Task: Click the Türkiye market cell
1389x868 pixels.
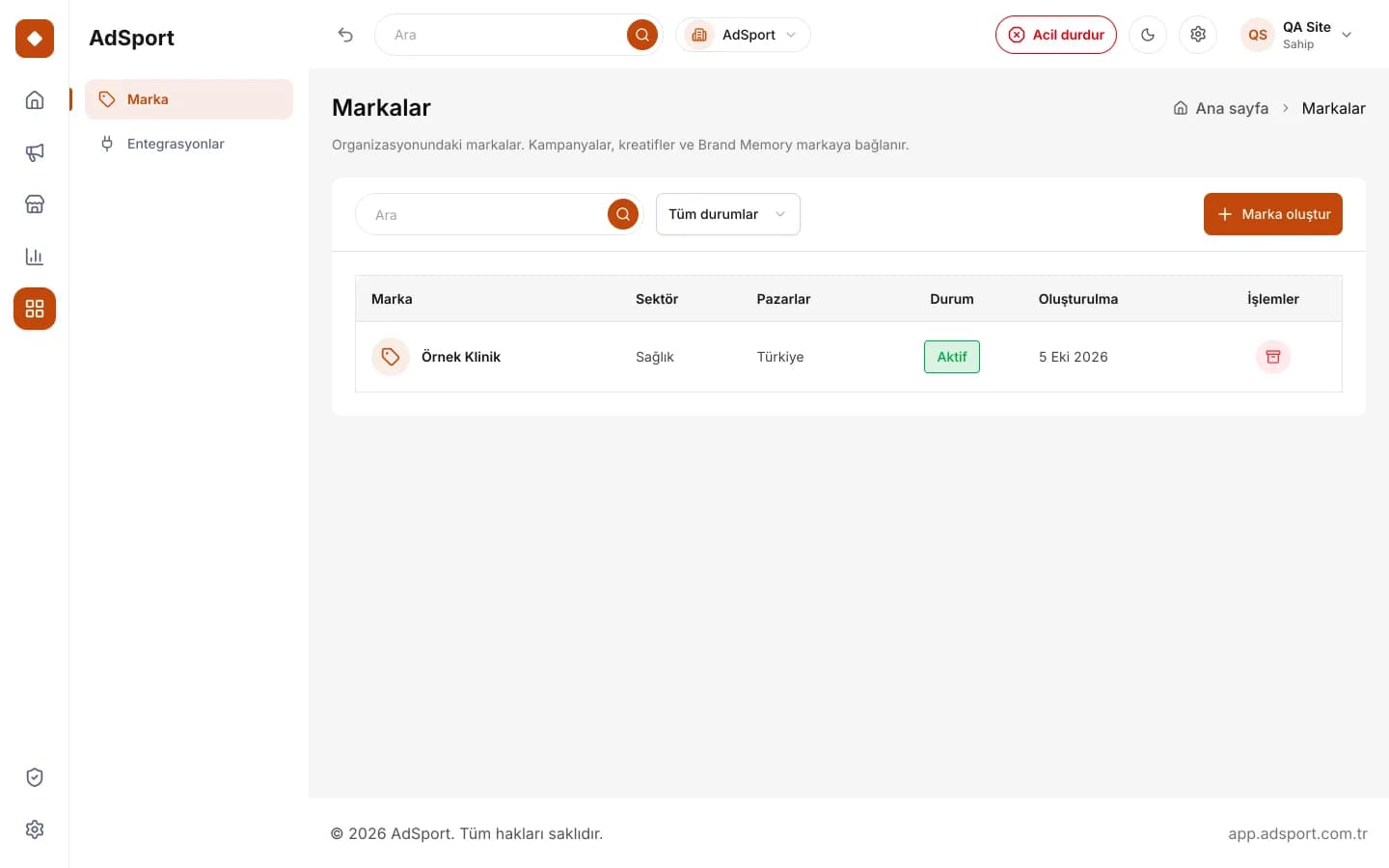Action: click(x=780, y=357)
